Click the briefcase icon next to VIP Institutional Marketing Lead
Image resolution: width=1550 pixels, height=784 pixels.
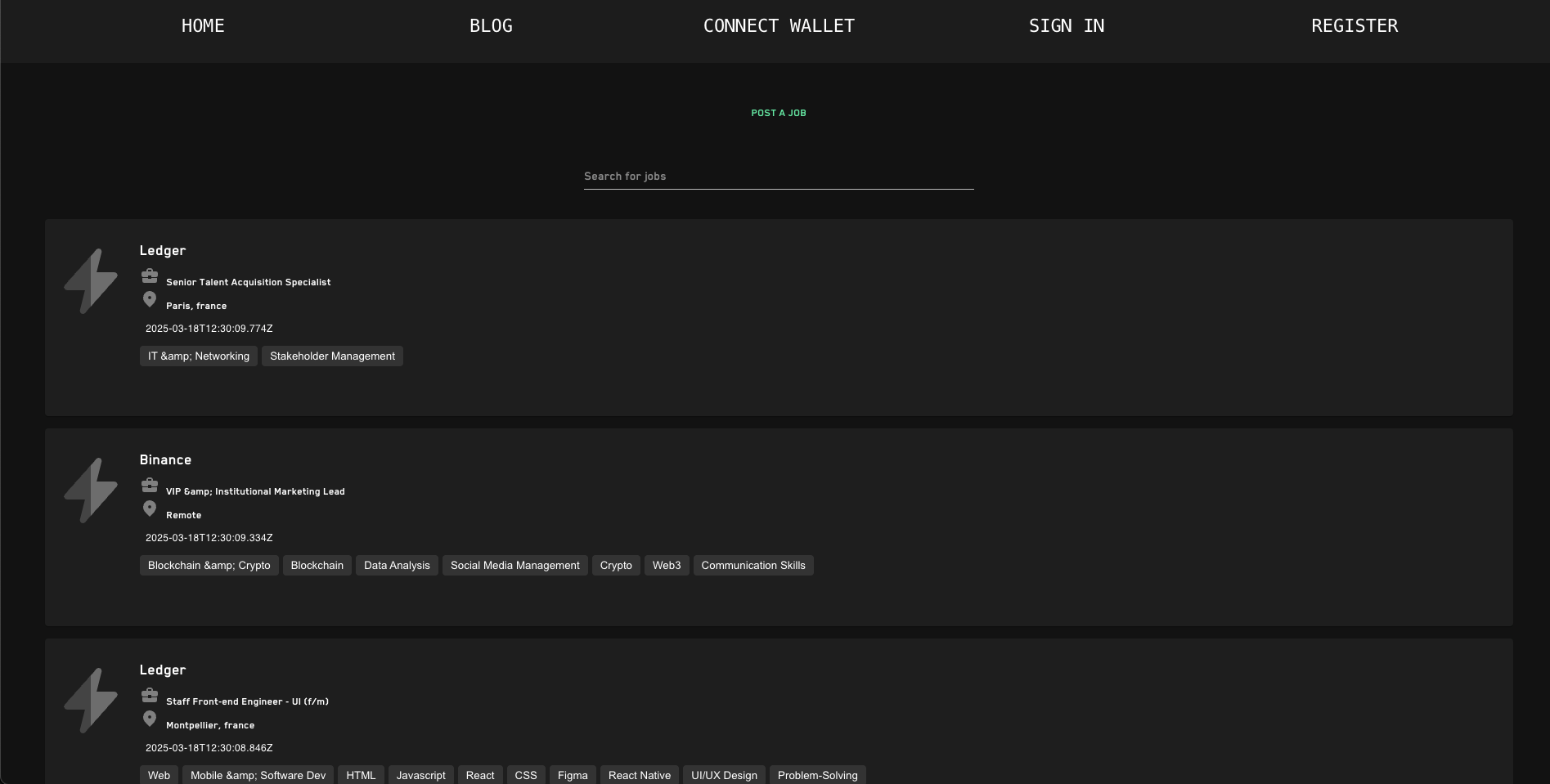[150, 486]
